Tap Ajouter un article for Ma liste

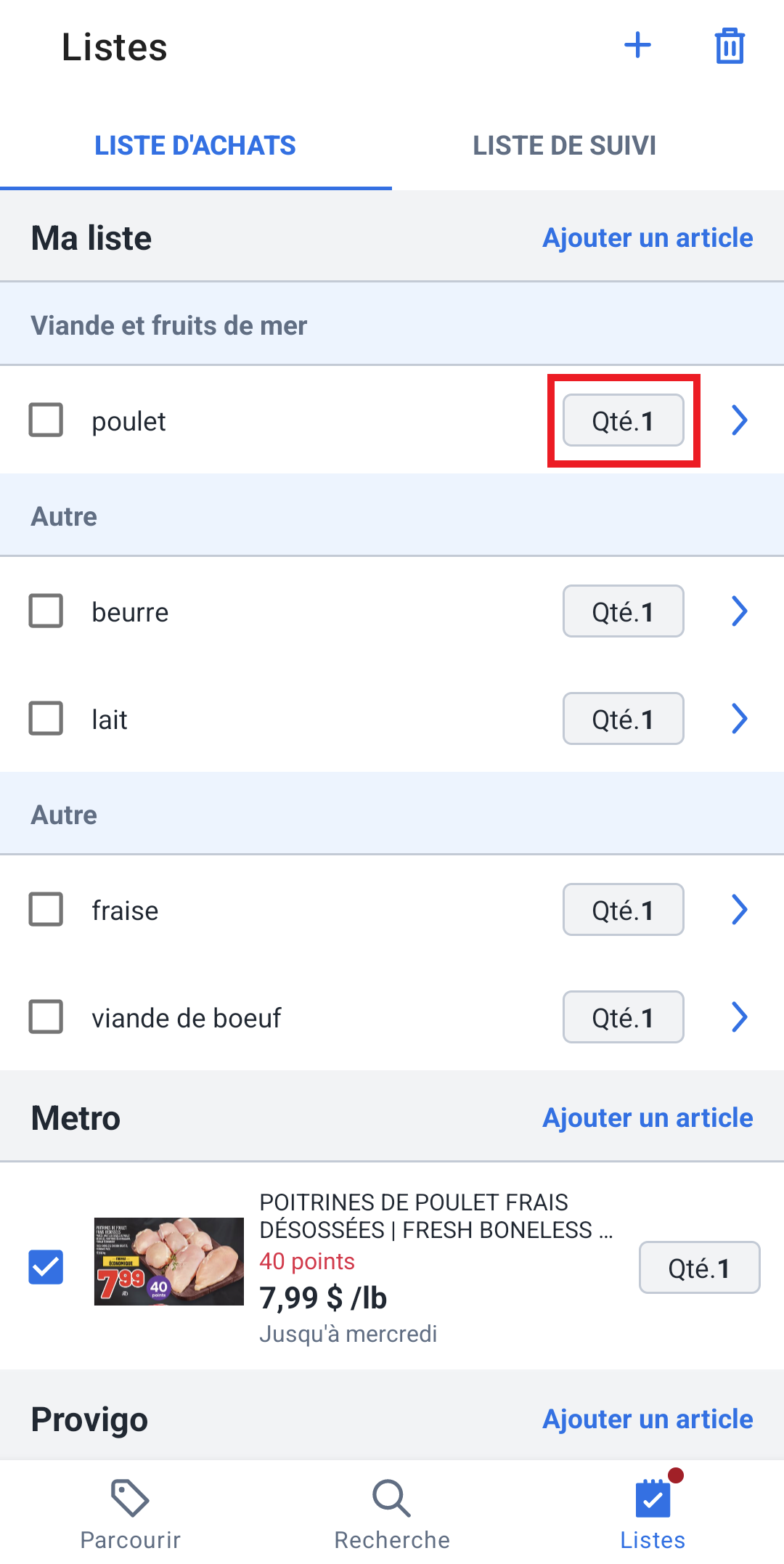point(648,237)
